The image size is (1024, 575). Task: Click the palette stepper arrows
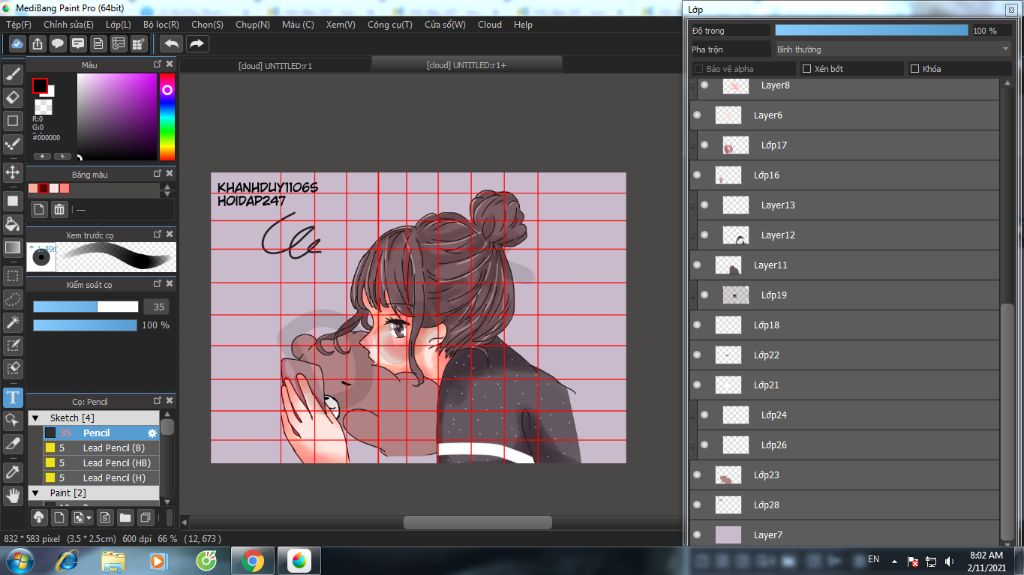click(x=167, y=190)
